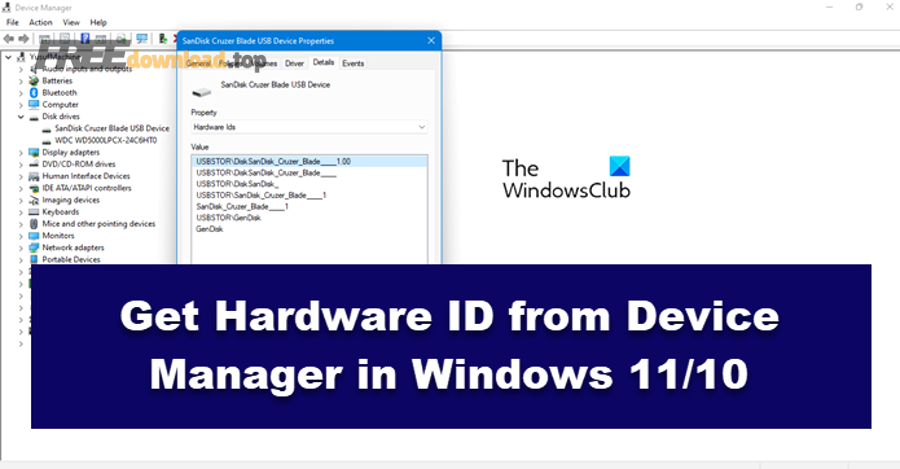Click the blue Help question-mark toolbar icon
The width and height of the screenshot is (900, 469).
point(85,38)
